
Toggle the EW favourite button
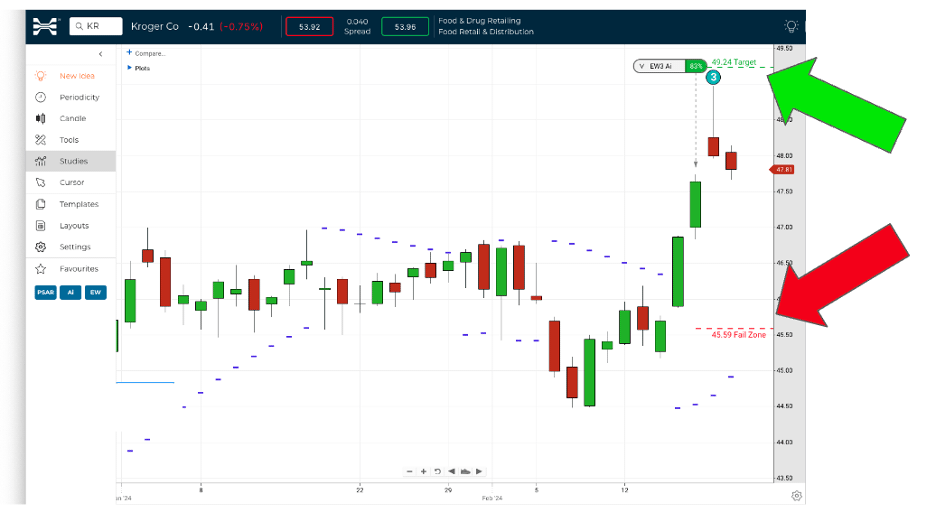(x=96, y=292)
